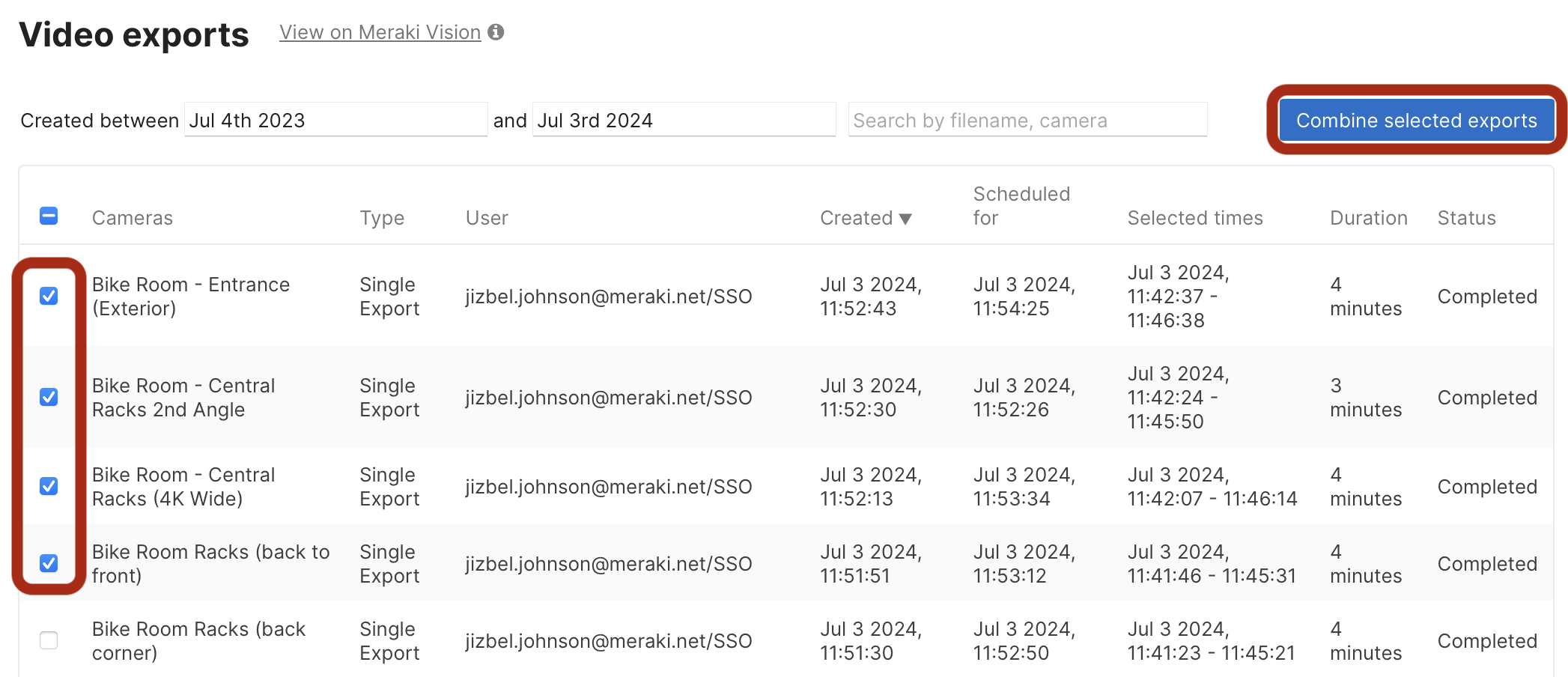Screen dimensions: 1568x677
Task: Sort by the Type column header
Action: tap(382, 218)
